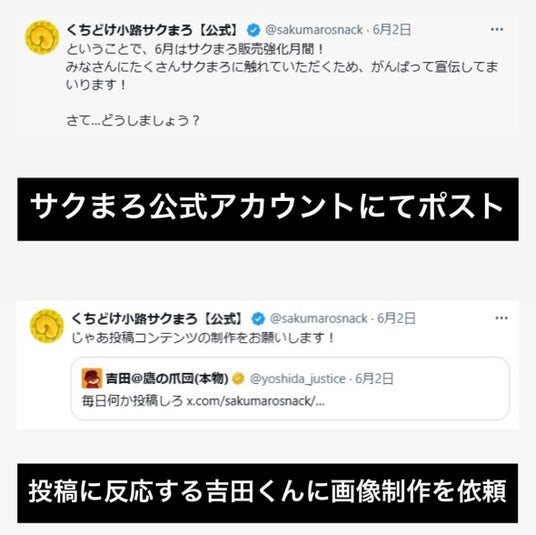Viewport: 536px width, 535px height.
Task: Click the blue verified badge in the じゃあ投稿 tweet
Action: click(x=258, y=319)
